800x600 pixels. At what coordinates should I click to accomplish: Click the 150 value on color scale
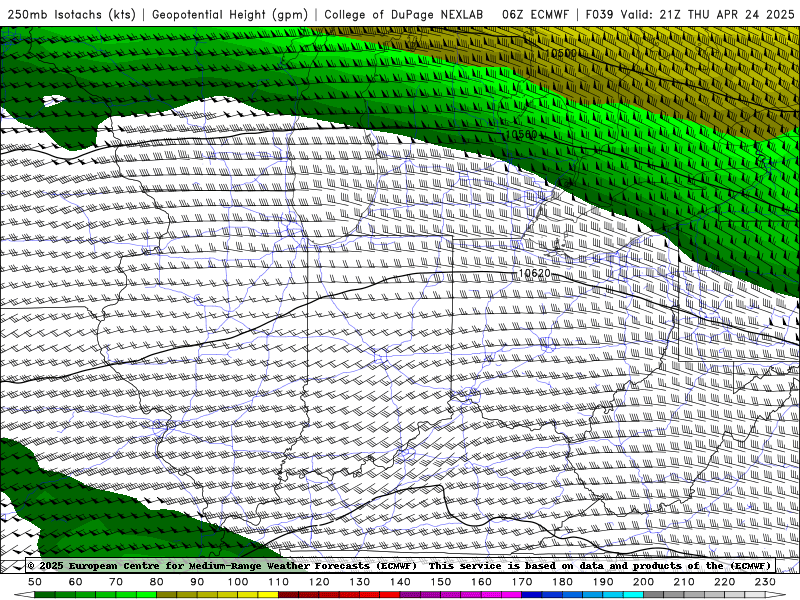tap(440, 582)
